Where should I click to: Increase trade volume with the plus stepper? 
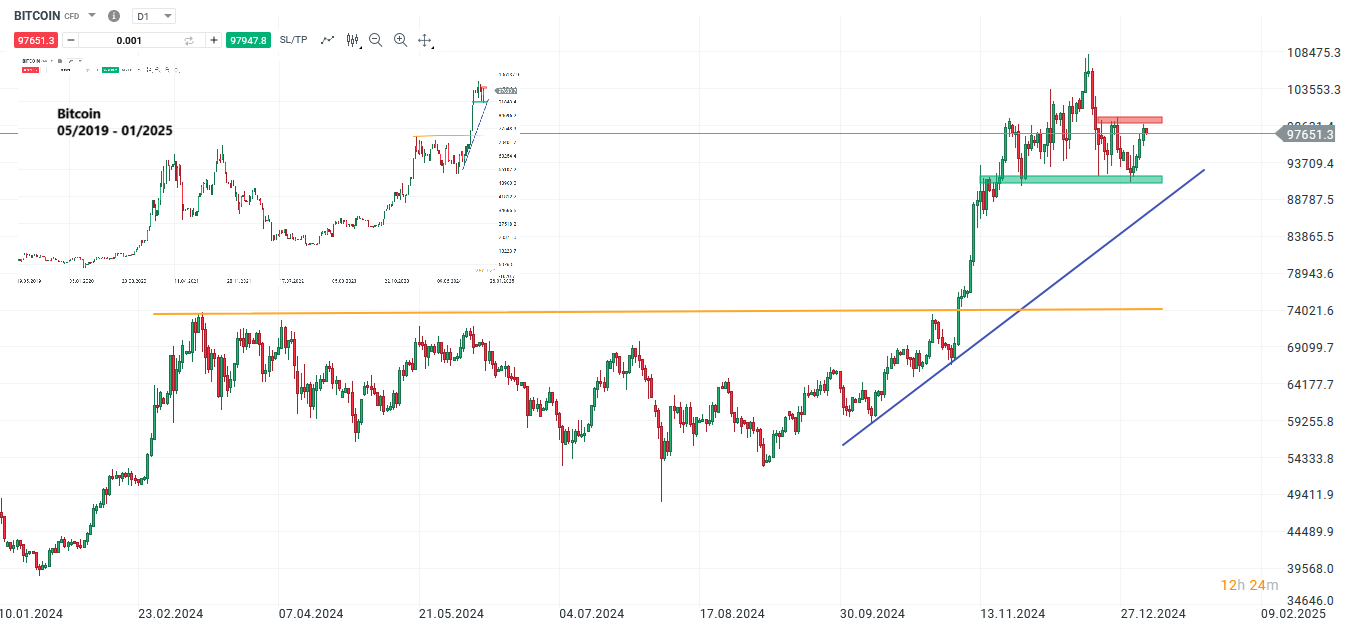(x=213, y=40)
